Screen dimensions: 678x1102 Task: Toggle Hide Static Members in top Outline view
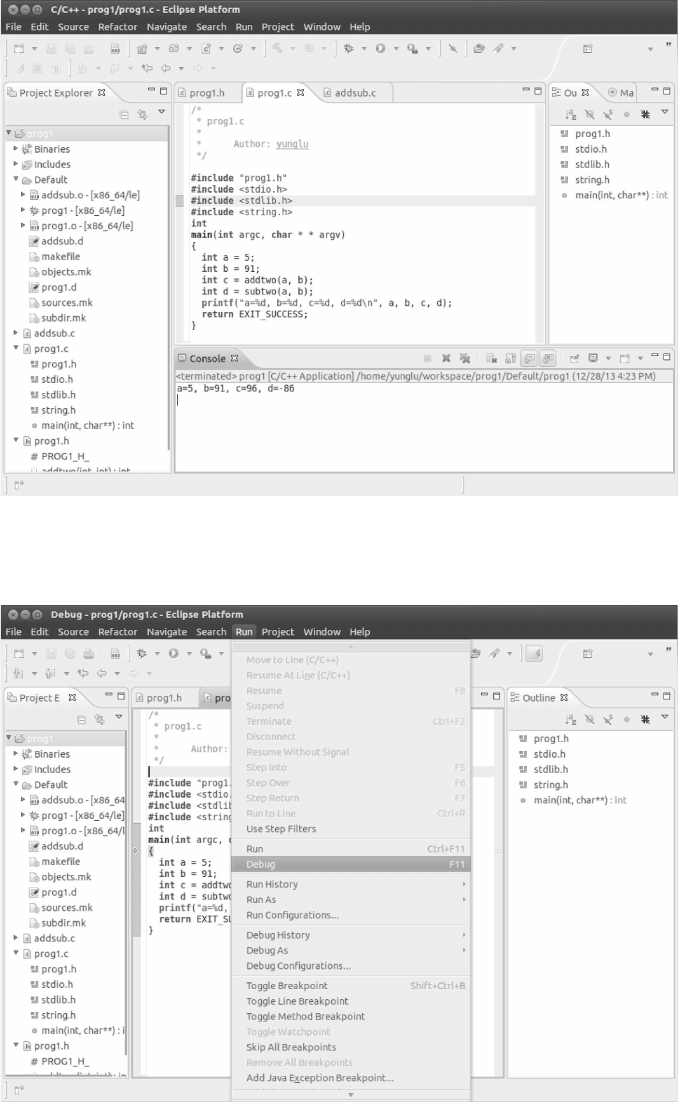pyautogui.click(x=608, y=114)
